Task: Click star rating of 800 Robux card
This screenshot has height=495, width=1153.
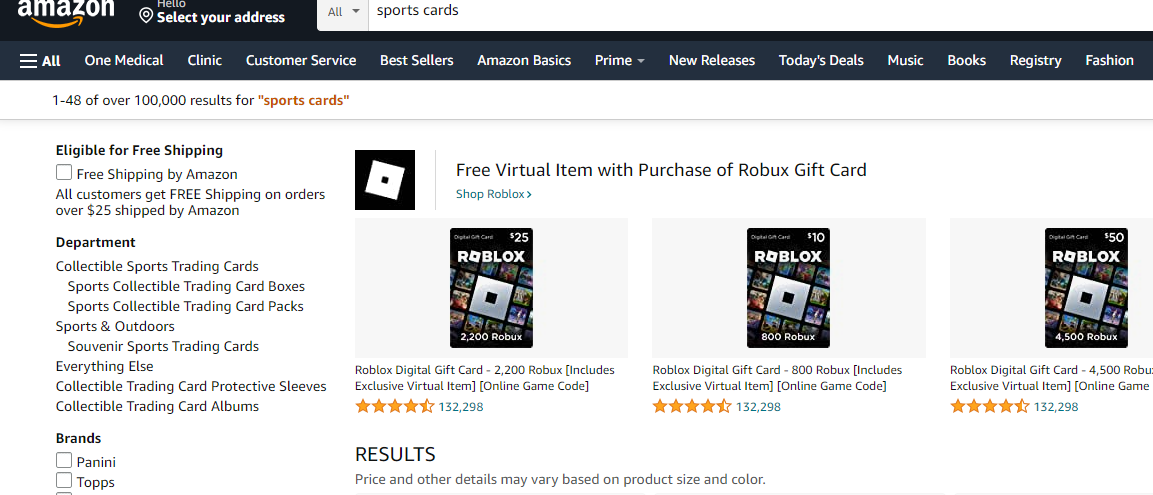Action: (692, 407)
